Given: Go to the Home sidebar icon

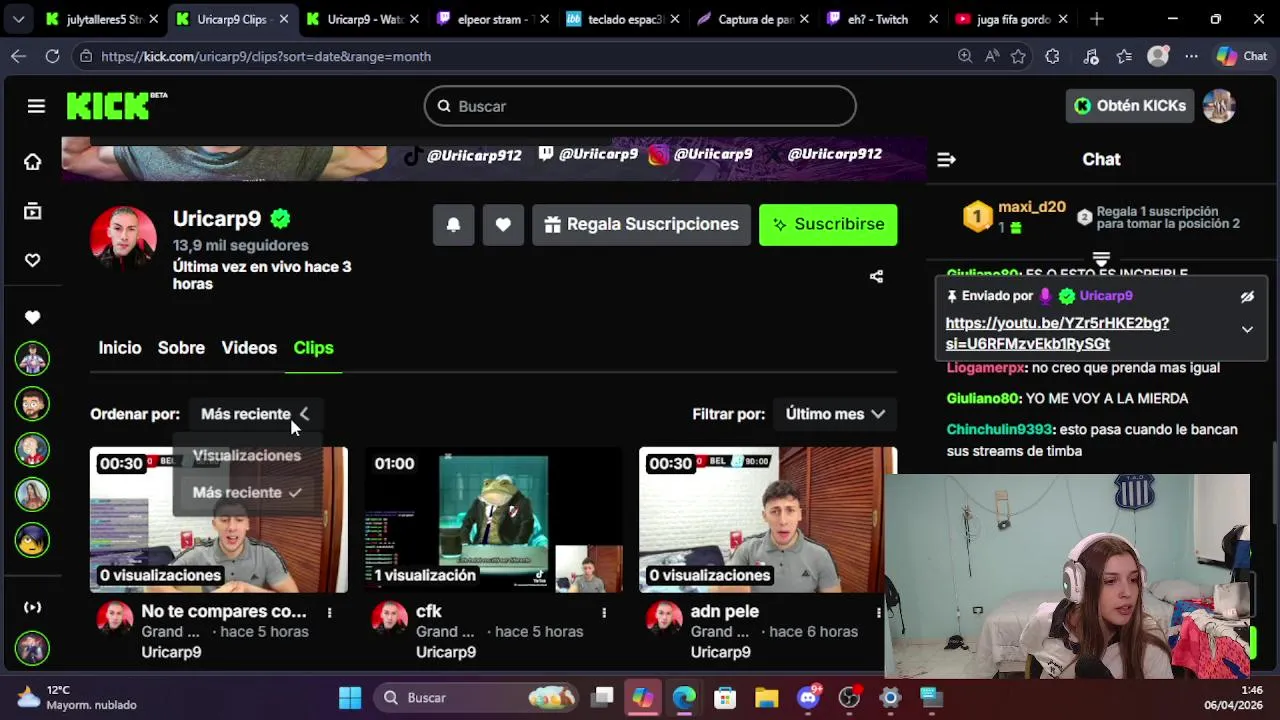Looking at the screenshot, I should (x=33, y=162).
